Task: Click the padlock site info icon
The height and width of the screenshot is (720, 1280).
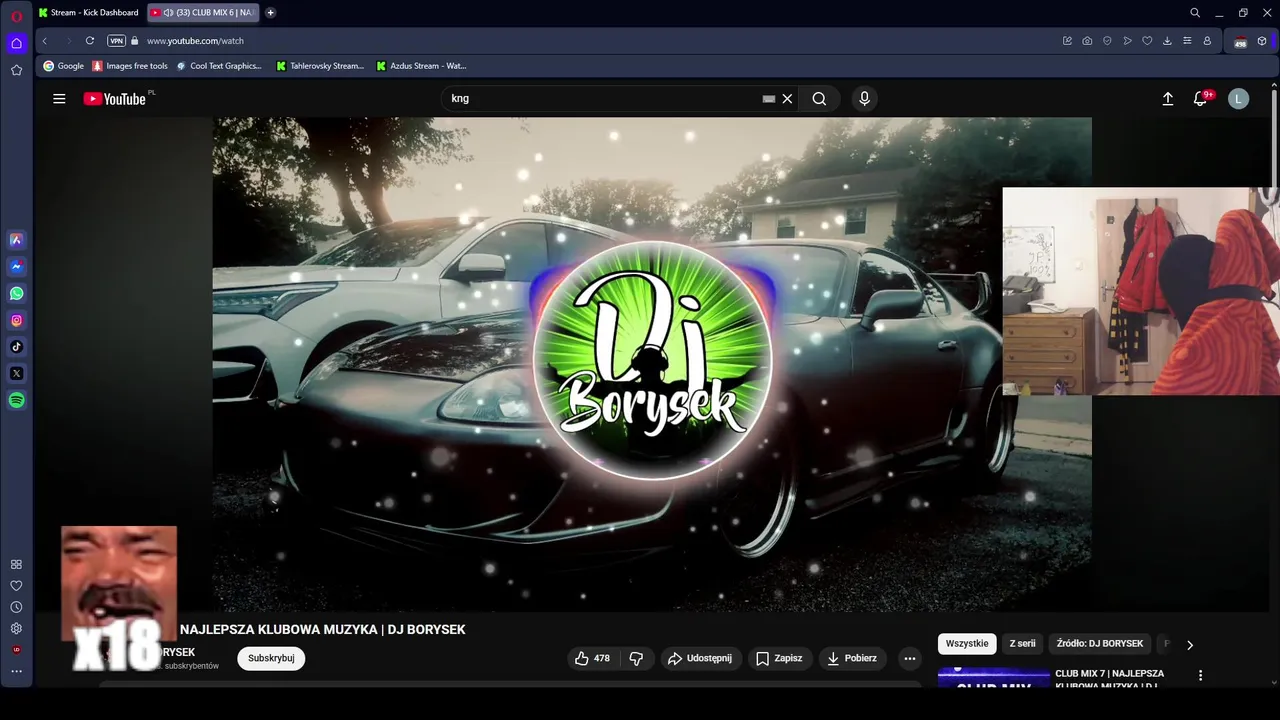Action: click(x=135, y=41)
